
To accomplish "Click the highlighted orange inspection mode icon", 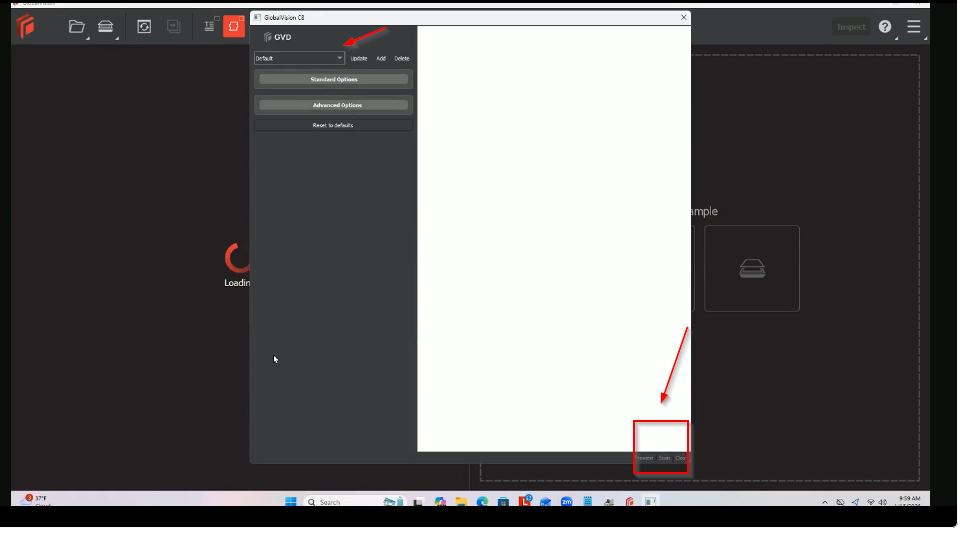I will pos(234,27).
